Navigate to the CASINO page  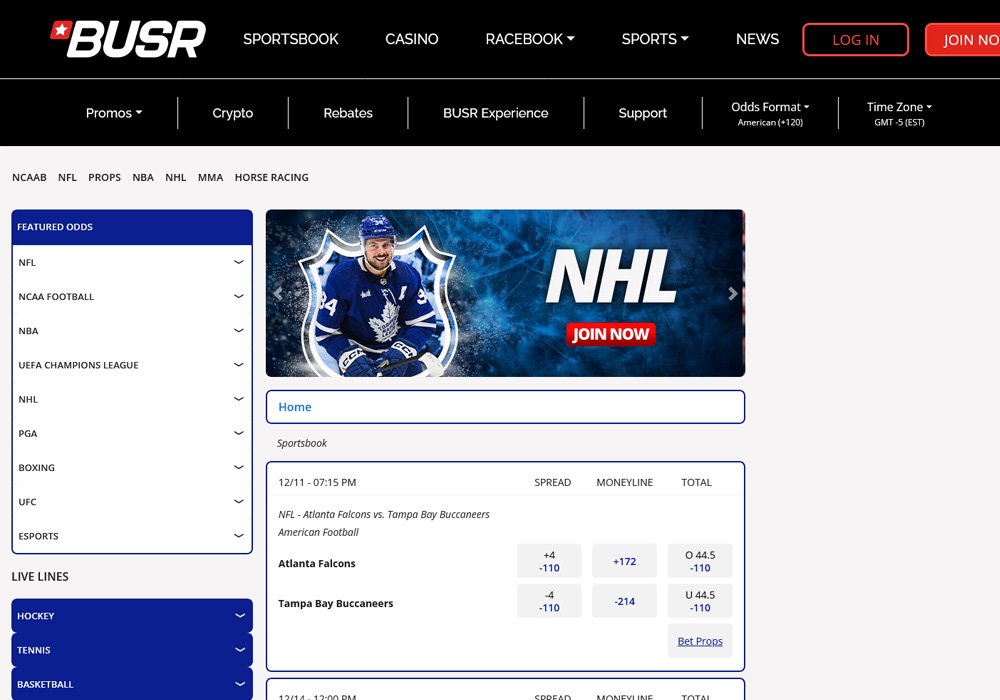(411, 39)
